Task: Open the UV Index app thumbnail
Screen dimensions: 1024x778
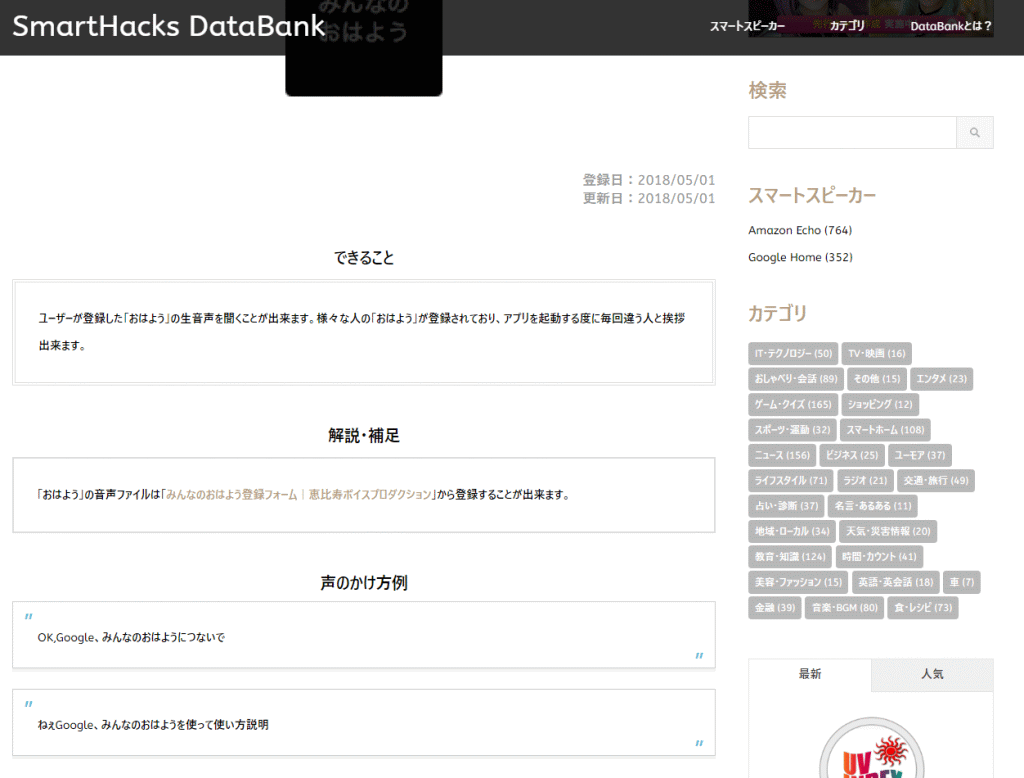Action: [x=871, y=748]
